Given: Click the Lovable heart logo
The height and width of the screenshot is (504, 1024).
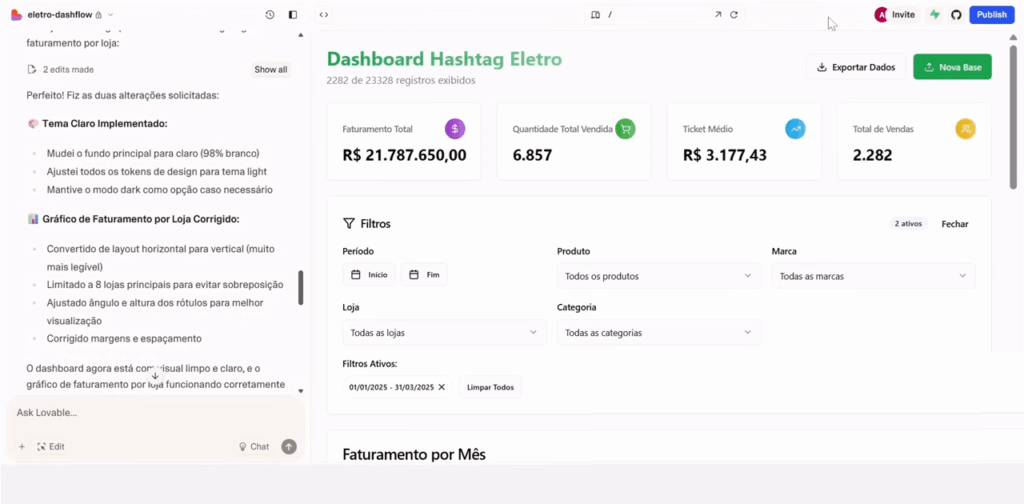Looking at the screenshot, I should (16, 14).
